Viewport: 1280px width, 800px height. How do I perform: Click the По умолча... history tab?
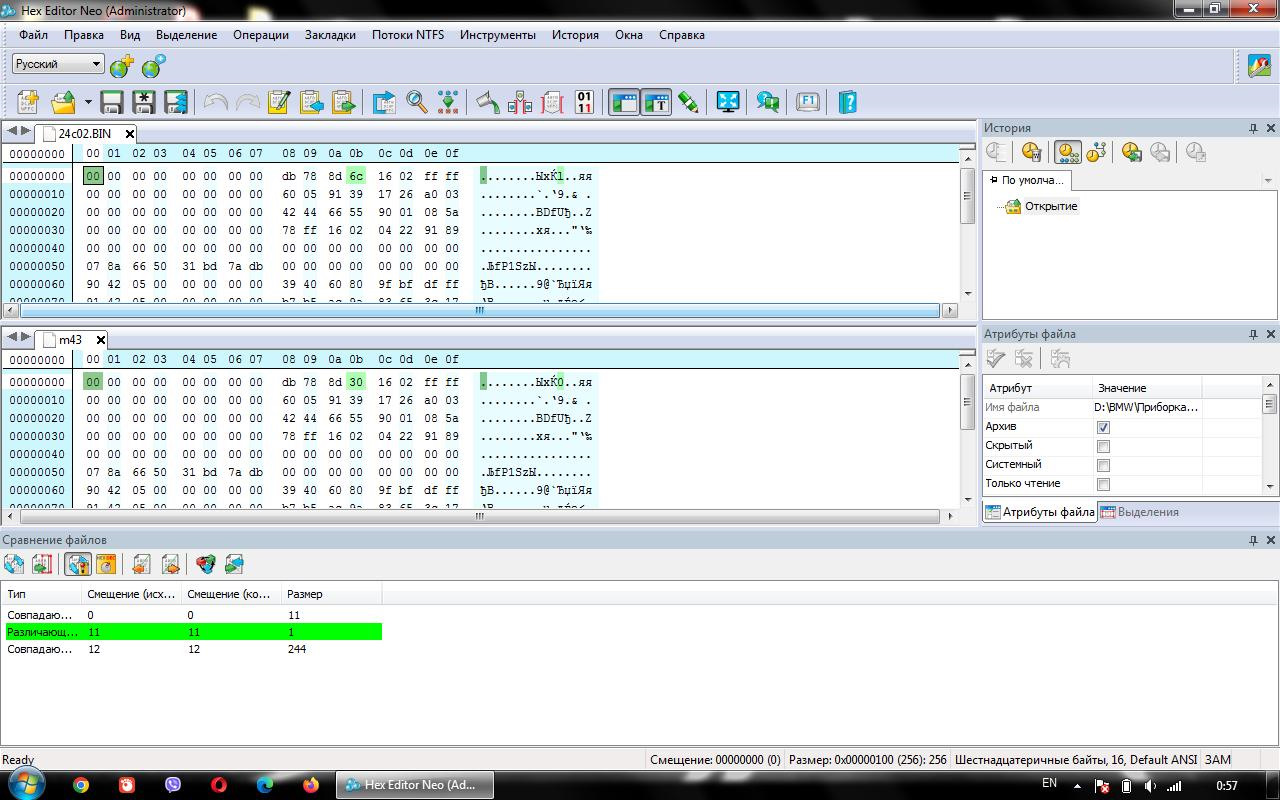(x=1028, y=180)
